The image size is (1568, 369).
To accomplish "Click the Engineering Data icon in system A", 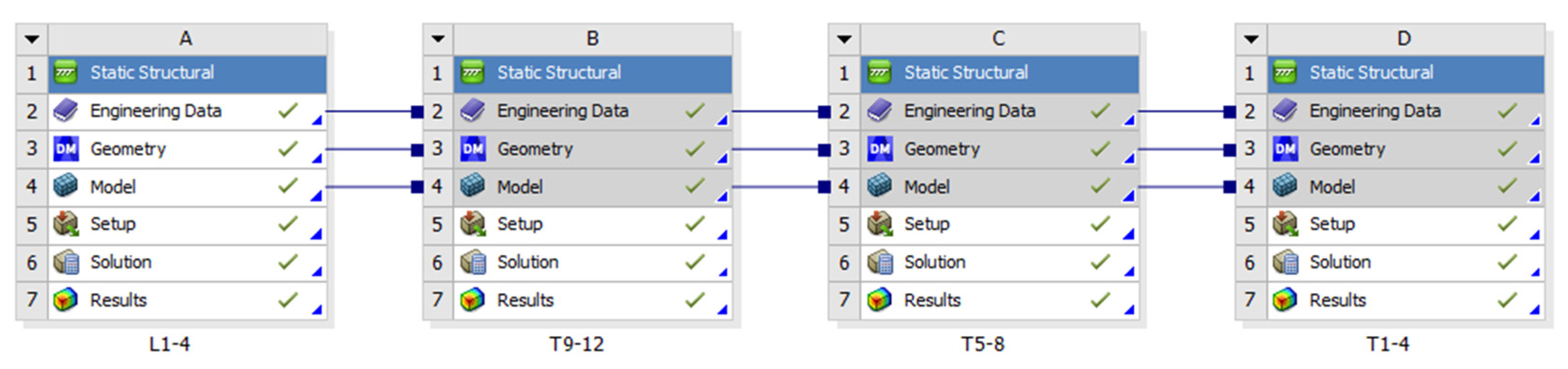I will pos(65,111).
